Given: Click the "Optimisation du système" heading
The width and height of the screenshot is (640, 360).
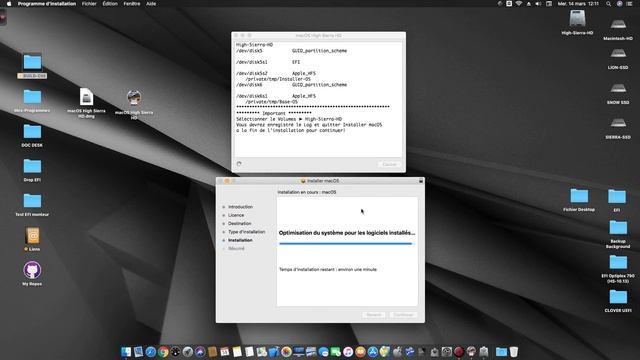Looking at the screenshot, I should click(347, 233).
